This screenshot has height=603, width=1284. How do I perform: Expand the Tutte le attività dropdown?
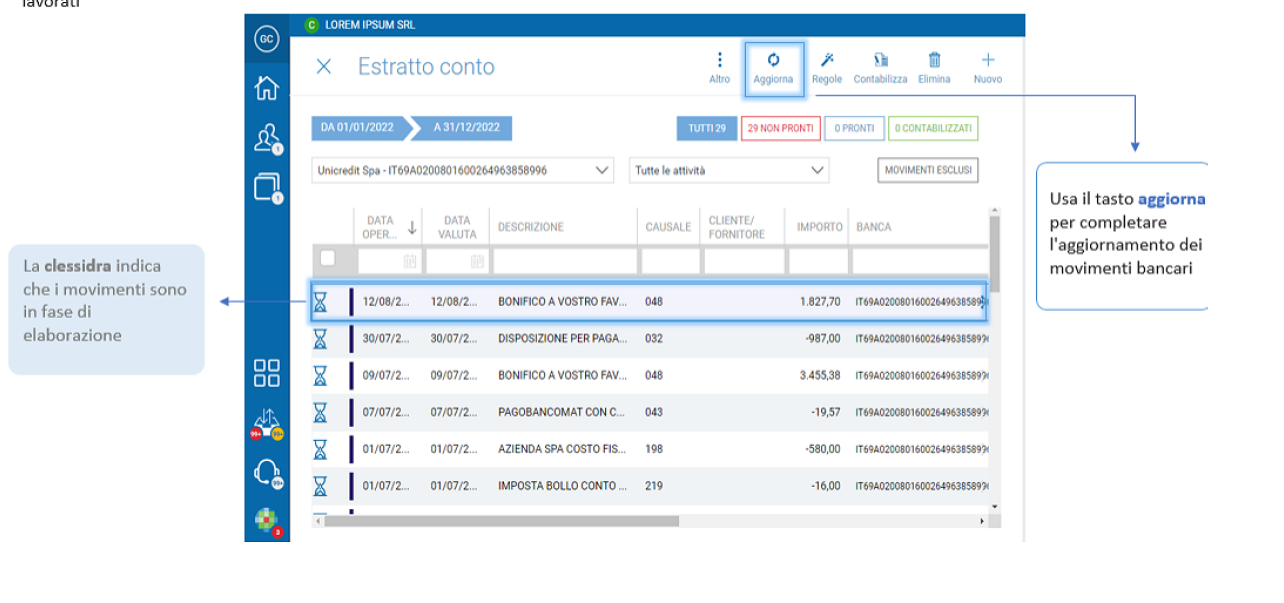point(729,171)
